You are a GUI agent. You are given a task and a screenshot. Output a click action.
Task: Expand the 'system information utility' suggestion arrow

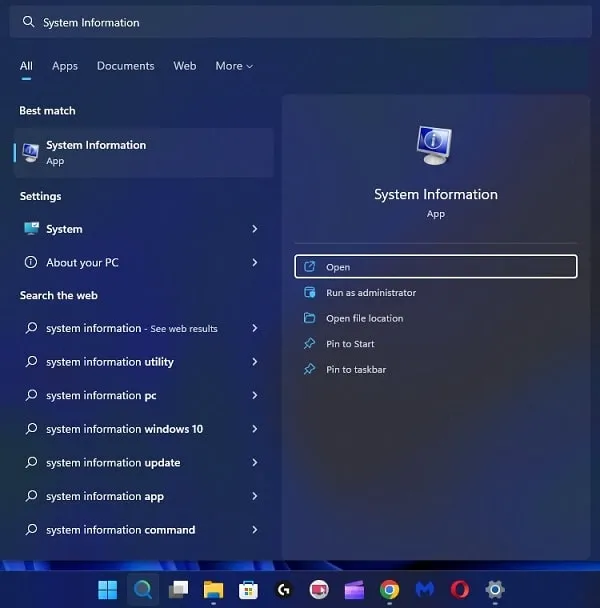click(x=255, y=362)
